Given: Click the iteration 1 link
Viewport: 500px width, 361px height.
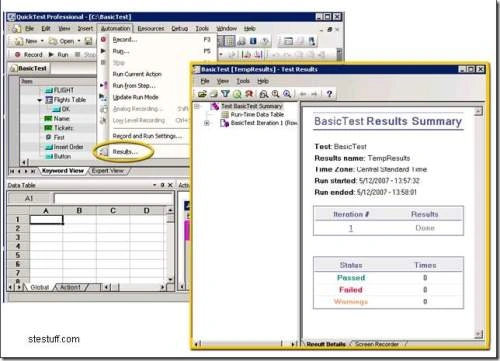Looking at the screenshot, I should pos(350,228).
